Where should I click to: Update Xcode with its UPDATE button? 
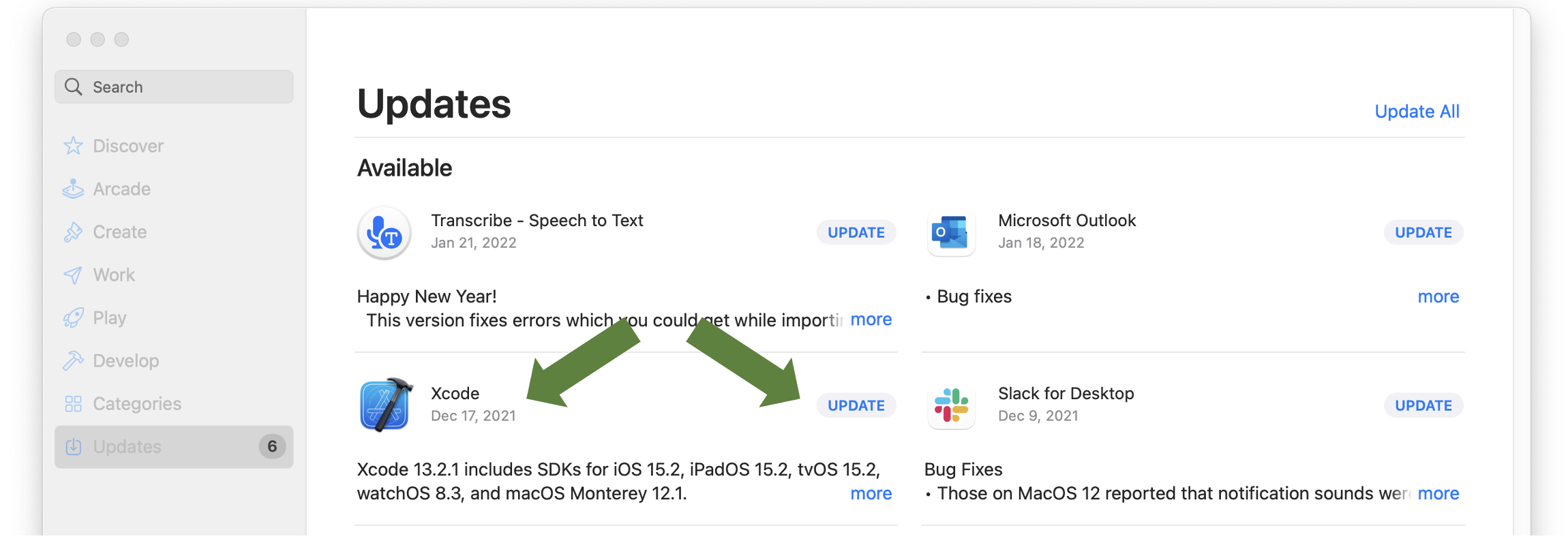[x=856, y=405]
